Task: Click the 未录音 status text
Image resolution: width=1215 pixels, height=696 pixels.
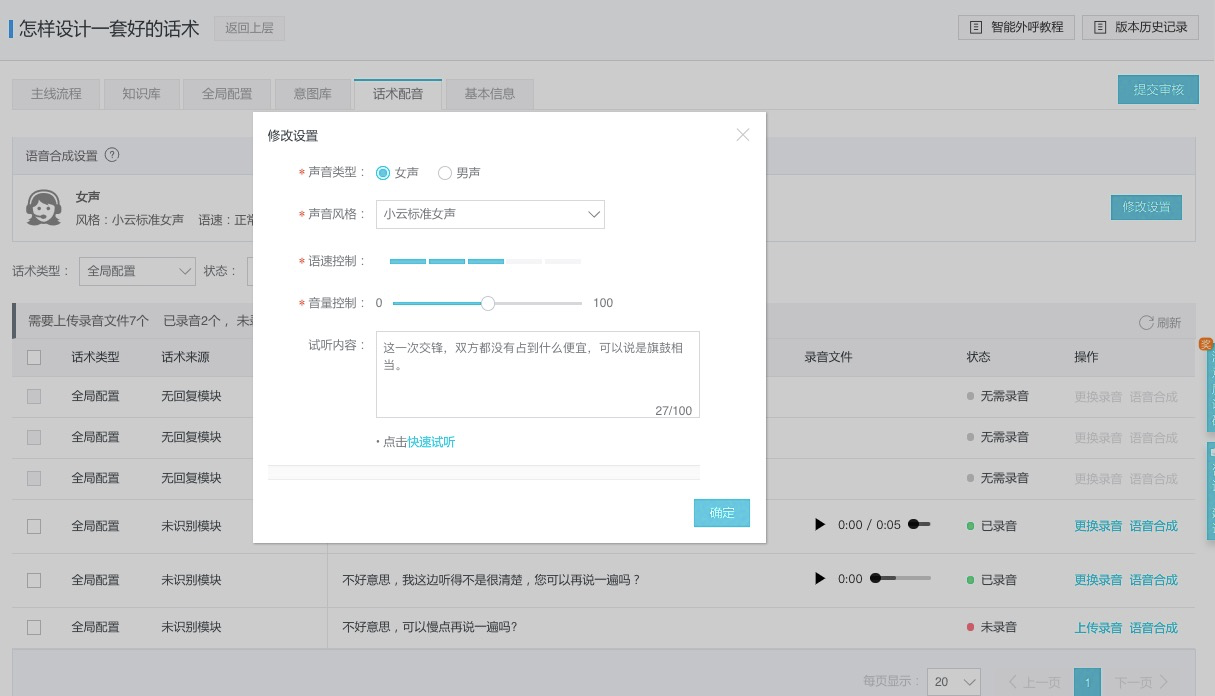Action: click(x=998, y=627)
